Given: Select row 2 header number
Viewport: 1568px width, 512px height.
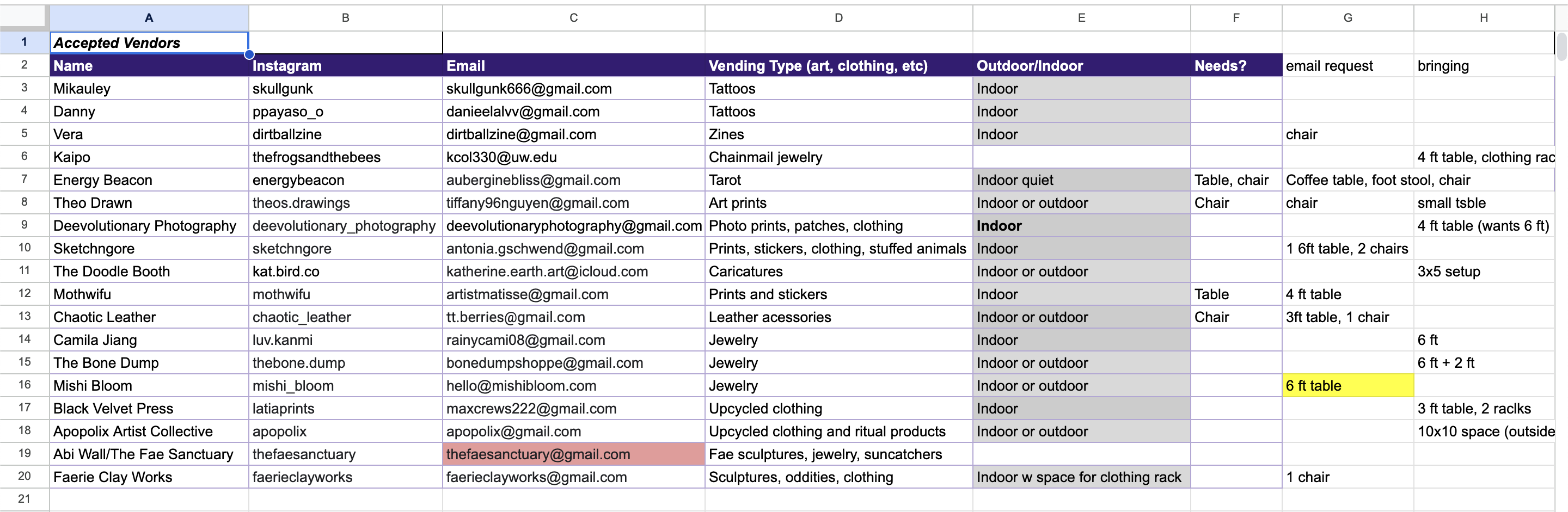Looking at the screenshot, I should pos(24,65).
